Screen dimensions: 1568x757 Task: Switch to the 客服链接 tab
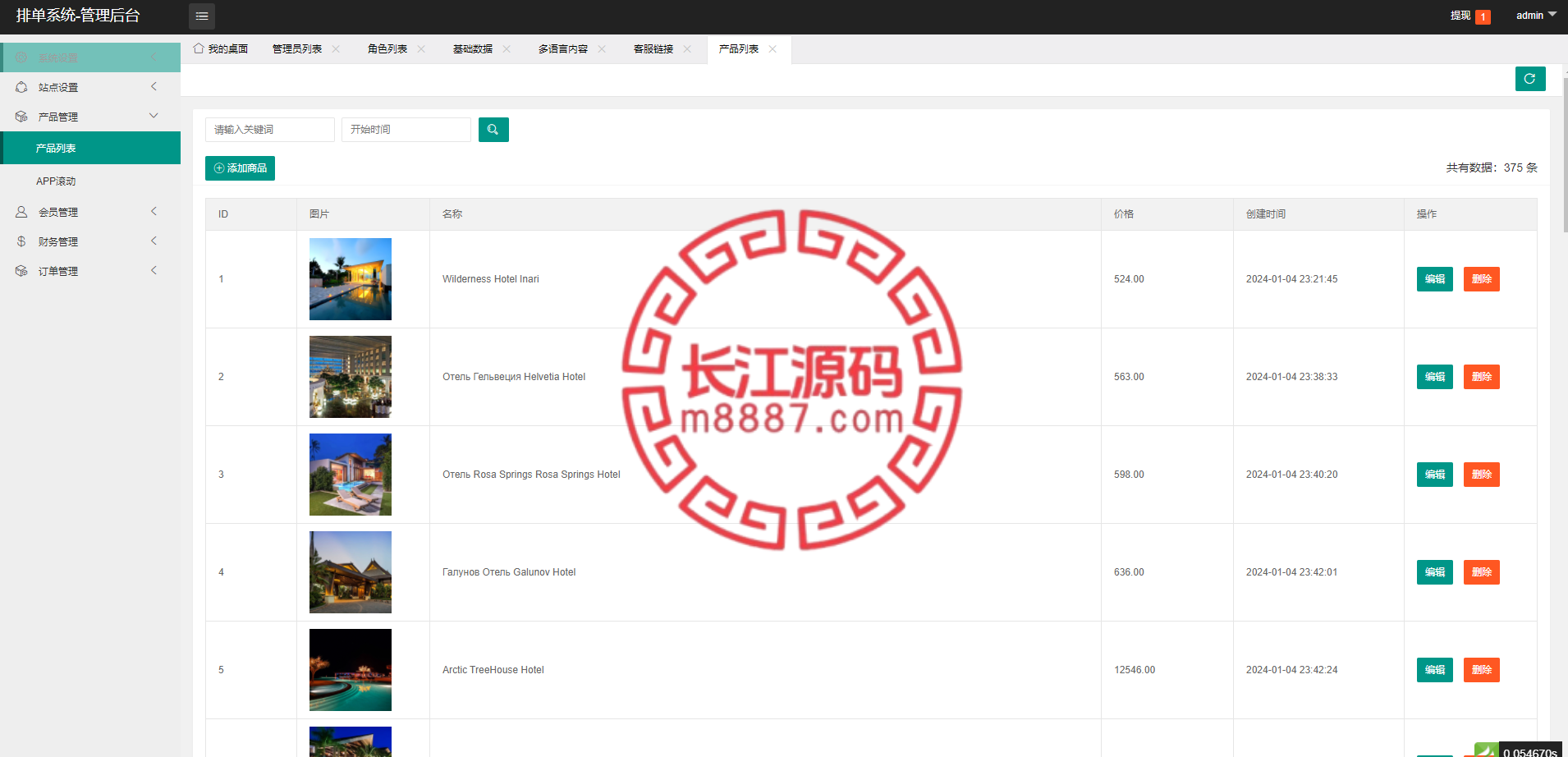pos(653,49)
